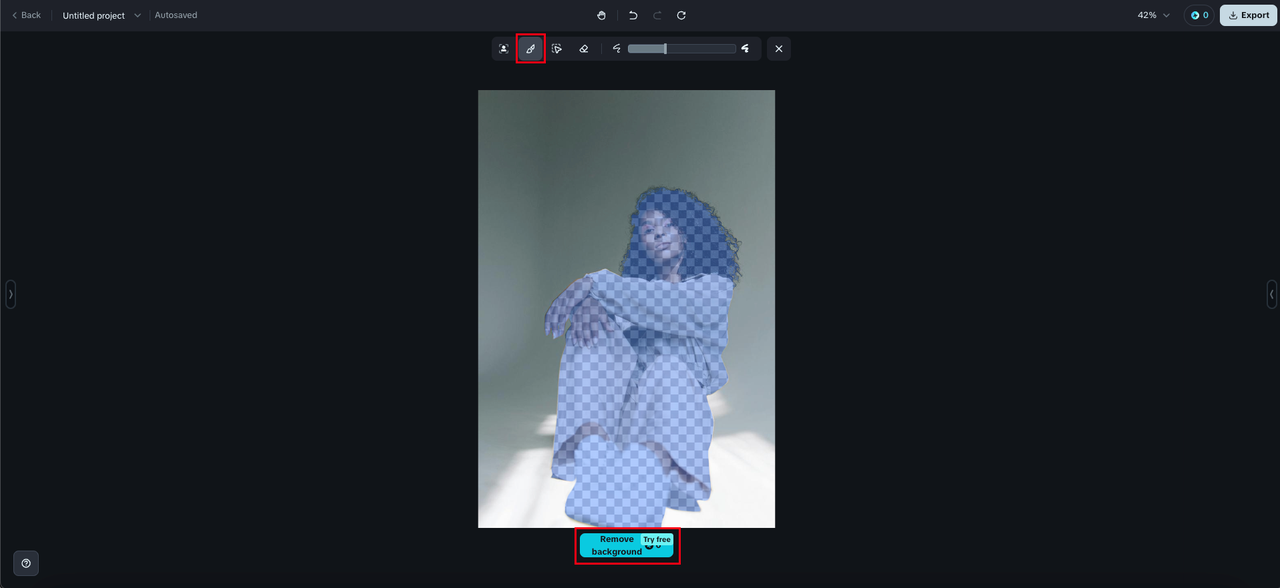This screenshot has width=1280, height=588.
Task: Click the small brush size icon
Action: click(x=617, y=49)
